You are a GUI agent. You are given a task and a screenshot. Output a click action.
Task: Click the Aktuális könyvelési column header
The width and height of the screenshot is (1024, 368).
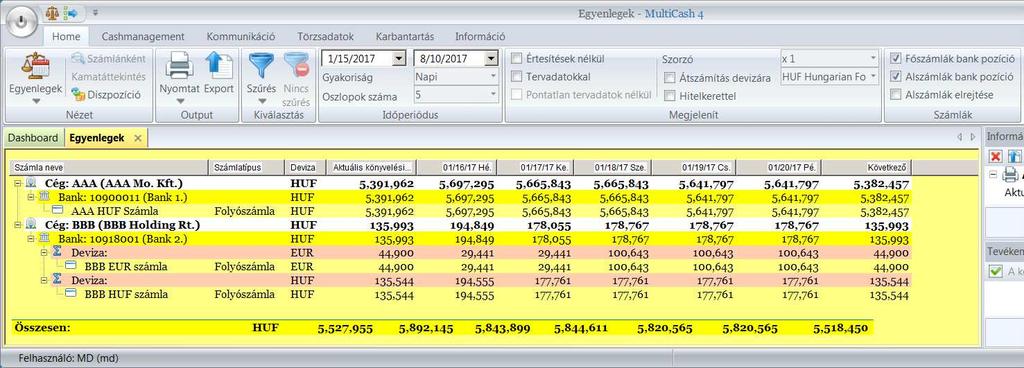click(371, 168)
